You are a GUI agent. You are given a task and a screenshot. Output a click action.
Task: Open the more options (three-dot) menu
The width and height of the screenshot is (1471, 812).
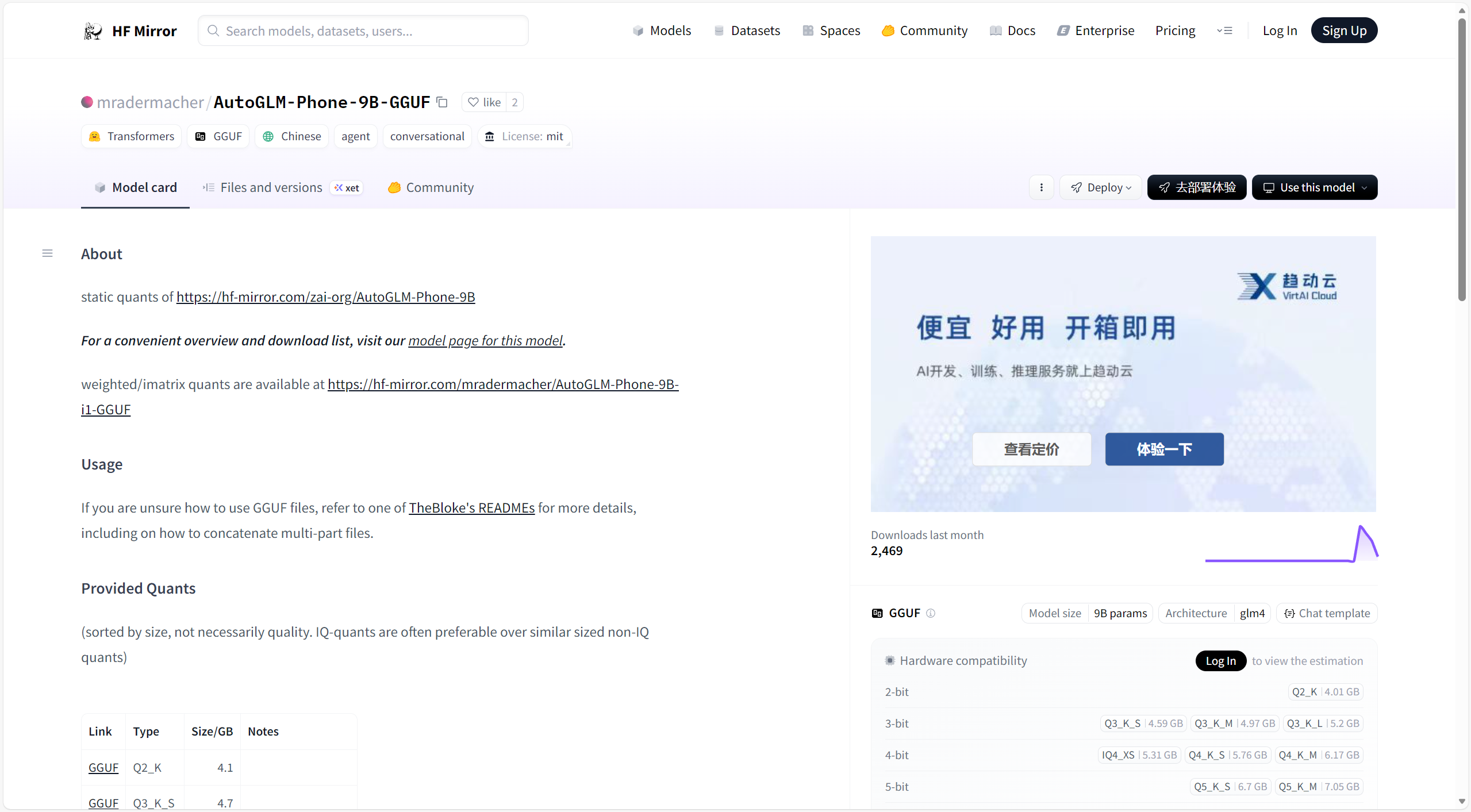coord(1040,187)
